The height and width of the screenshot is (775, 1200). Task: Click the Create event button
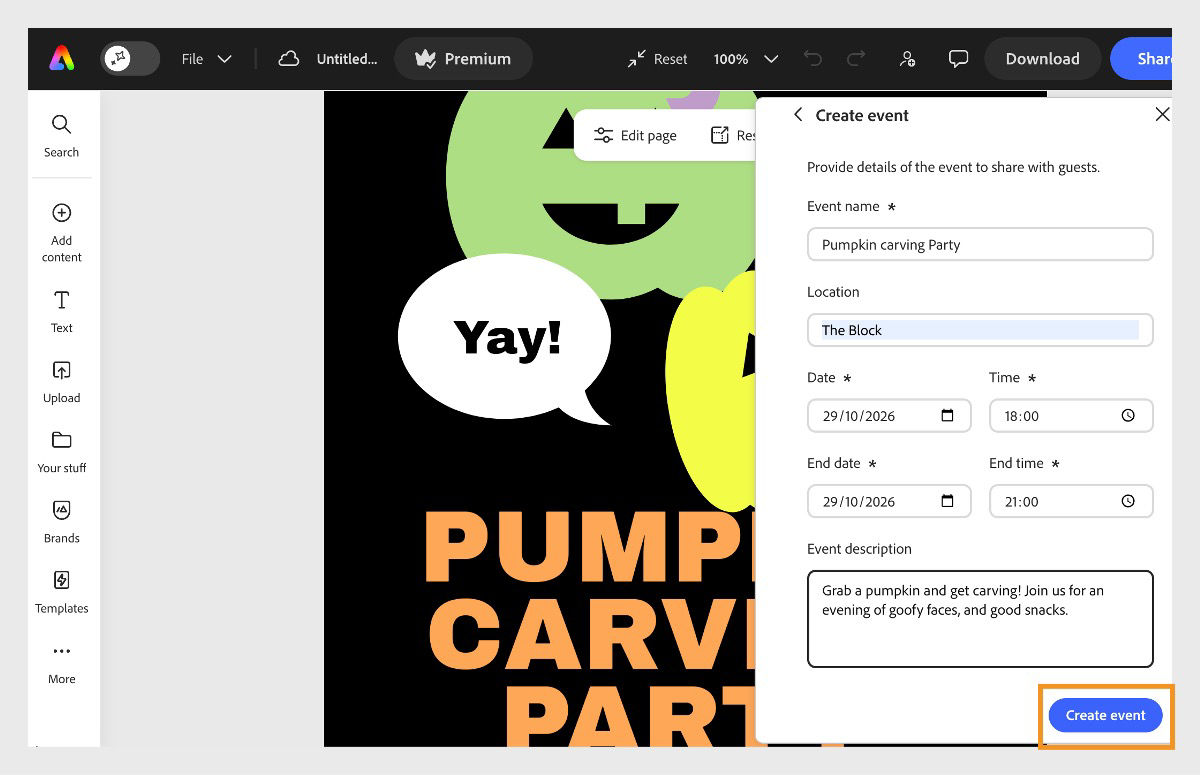pyautogui.click(x=1105, y=715)
